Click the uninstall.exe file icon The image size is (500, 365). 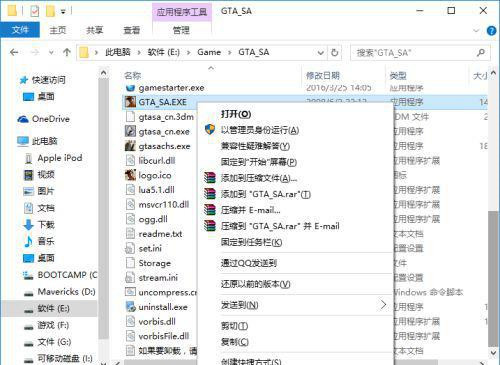coord(130,307)
